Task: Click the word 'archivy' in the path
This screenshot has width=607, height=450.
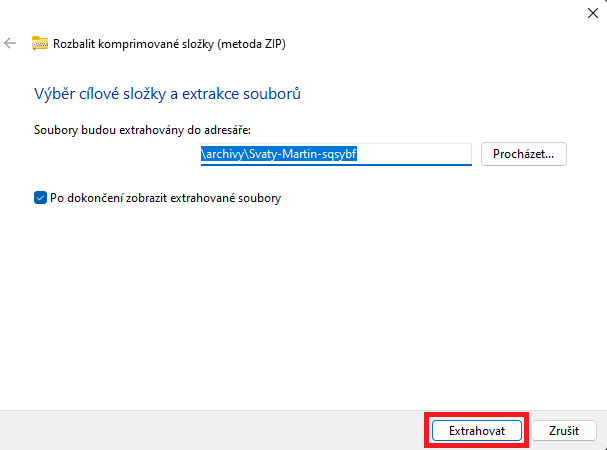Action: pos(225,154)
